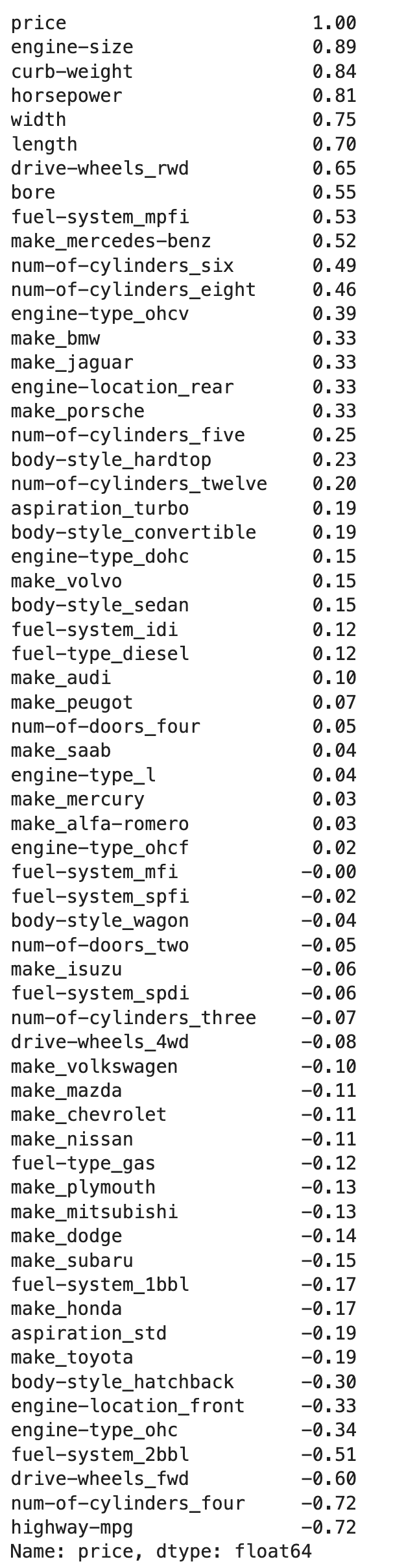
Task: Click the engine-location_rear label
Action: 122,387
